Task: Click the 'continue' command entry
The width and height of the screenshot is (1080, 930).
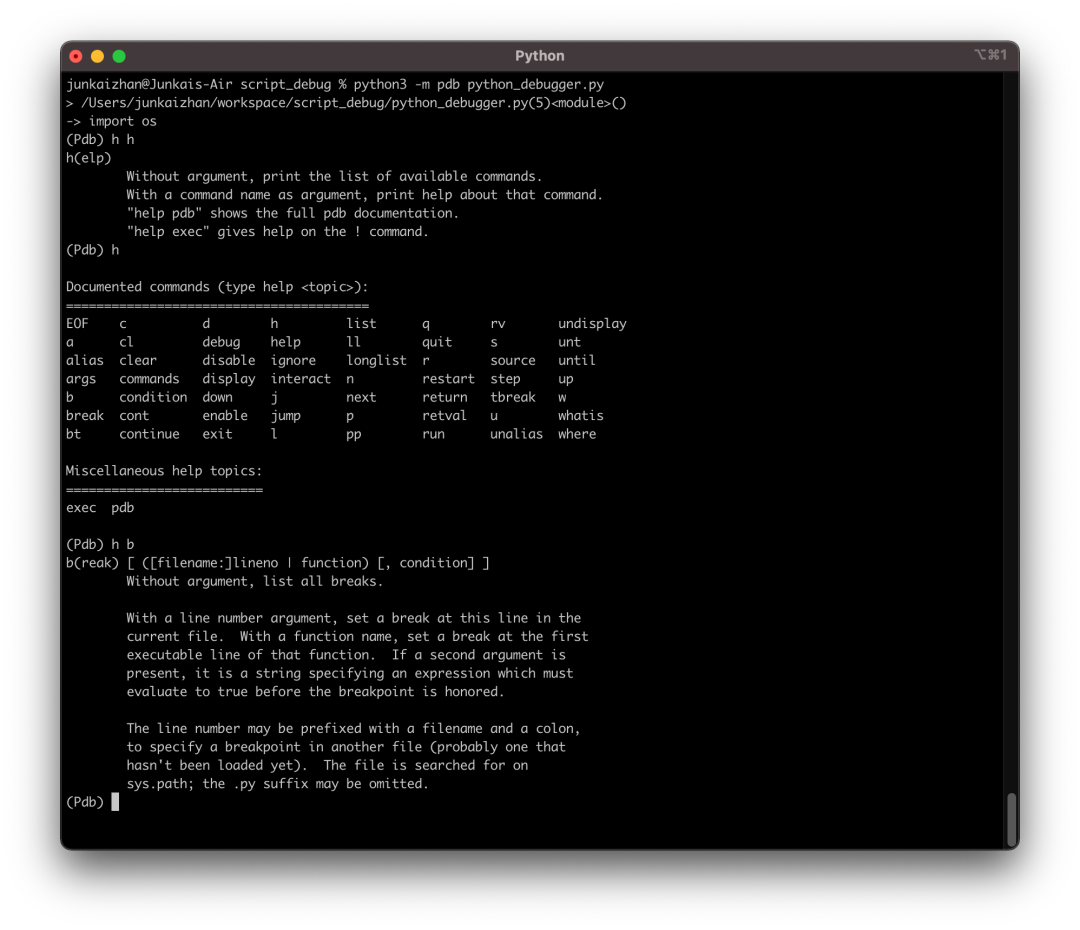Action: [x=149, y=434]
